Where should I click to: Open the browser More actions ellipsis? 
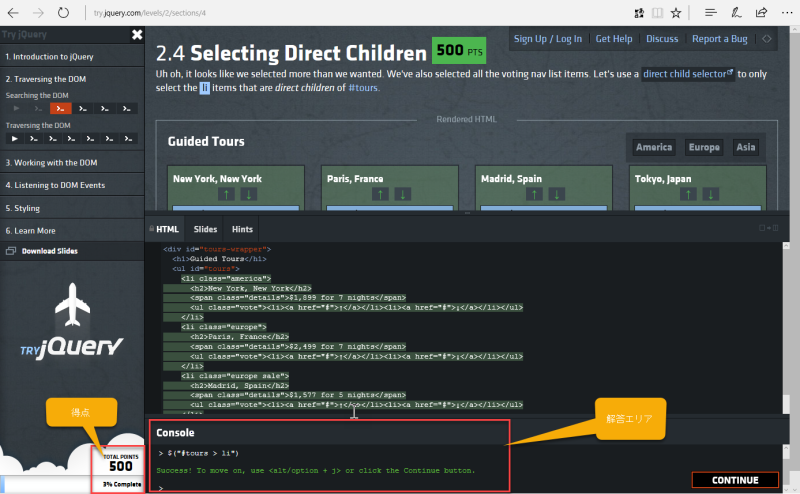(x=787, y=13)
